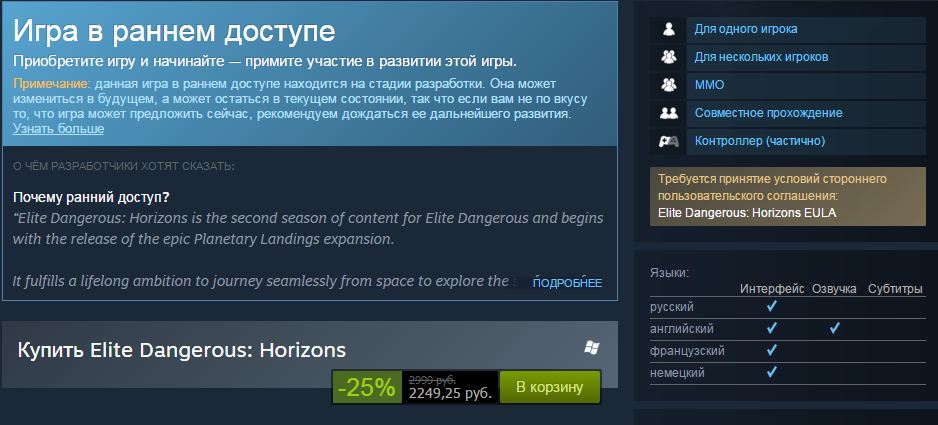Follow the 'Узнать больше' early access link
The width and height of the screenshot is (938, 425).
pos(59,129)
